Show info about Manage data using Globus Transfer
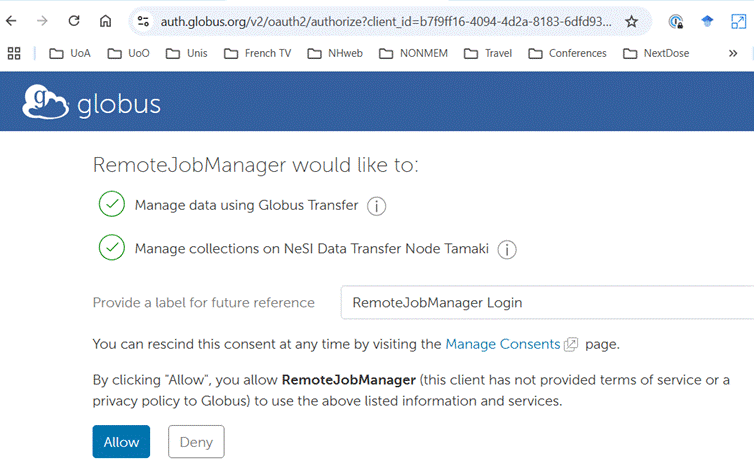Viewport: 754px width, 475px height. (x=376, y=206)
